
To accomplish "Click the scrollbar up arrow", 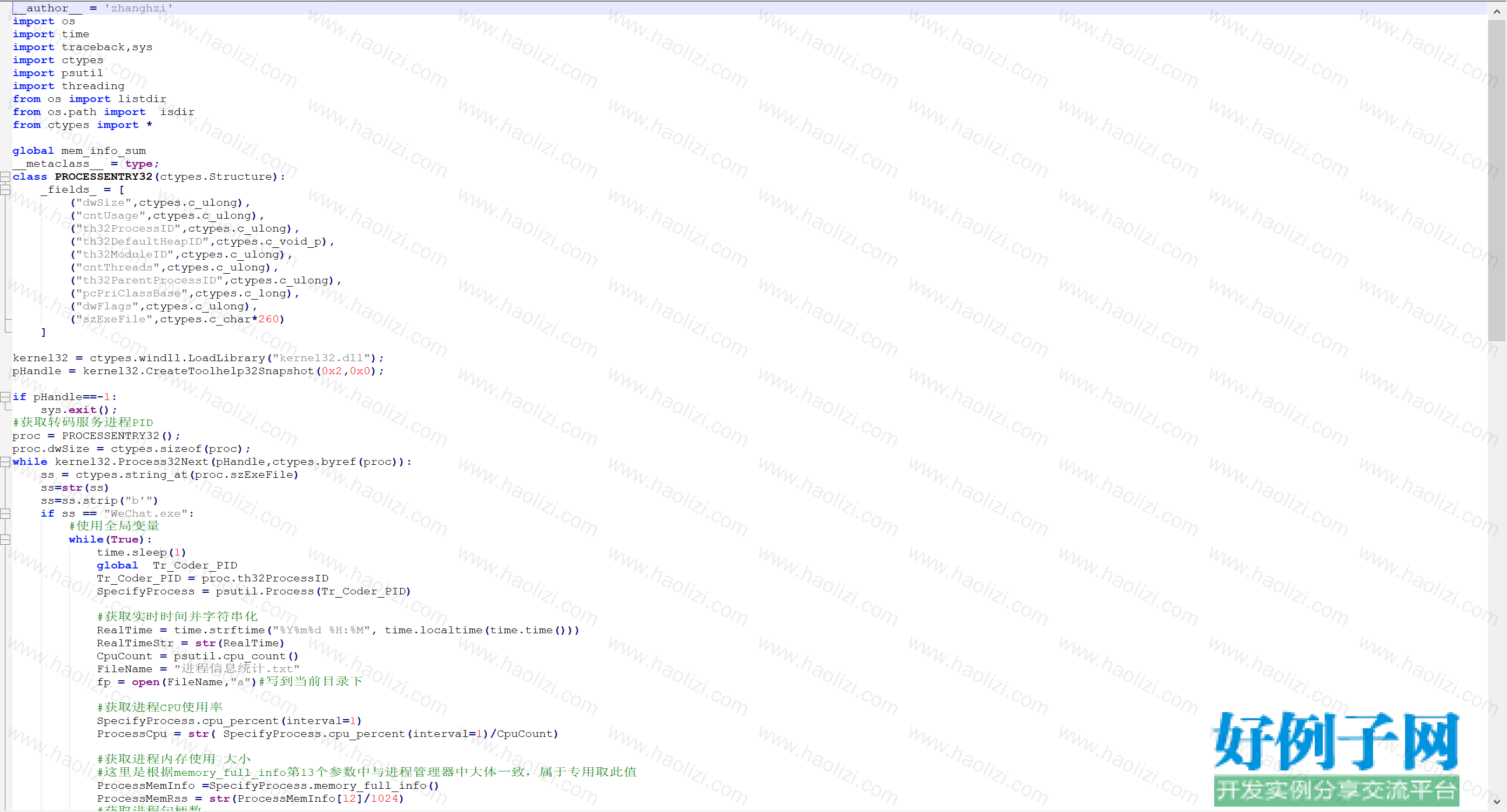I will [1497, 11].
